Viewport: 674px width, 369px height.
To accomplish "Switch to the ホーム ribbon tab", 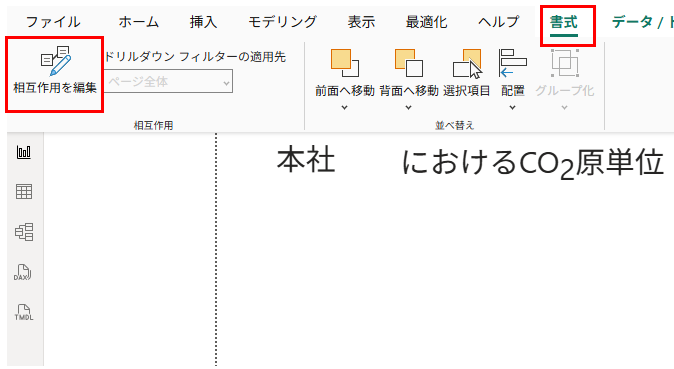I will [138, 22].
